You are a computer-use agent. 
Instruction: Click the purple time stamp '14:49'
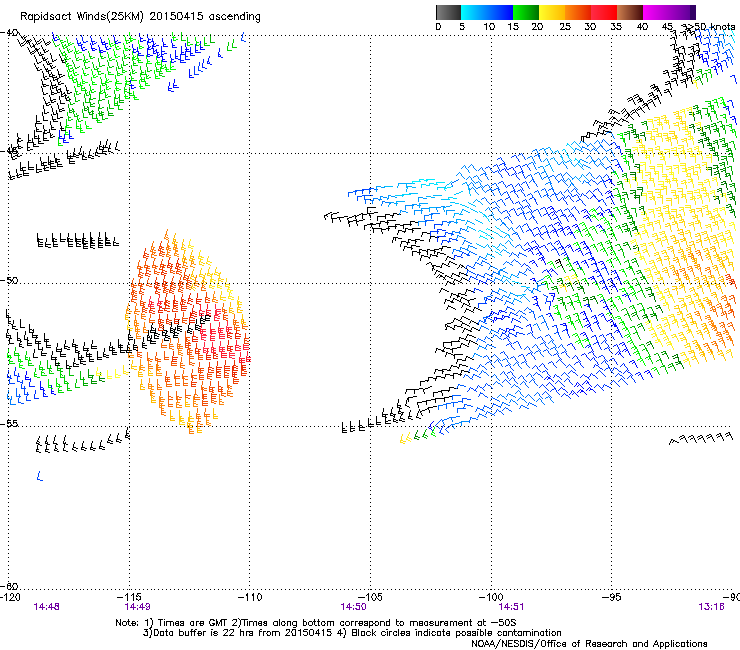(137, 607)
